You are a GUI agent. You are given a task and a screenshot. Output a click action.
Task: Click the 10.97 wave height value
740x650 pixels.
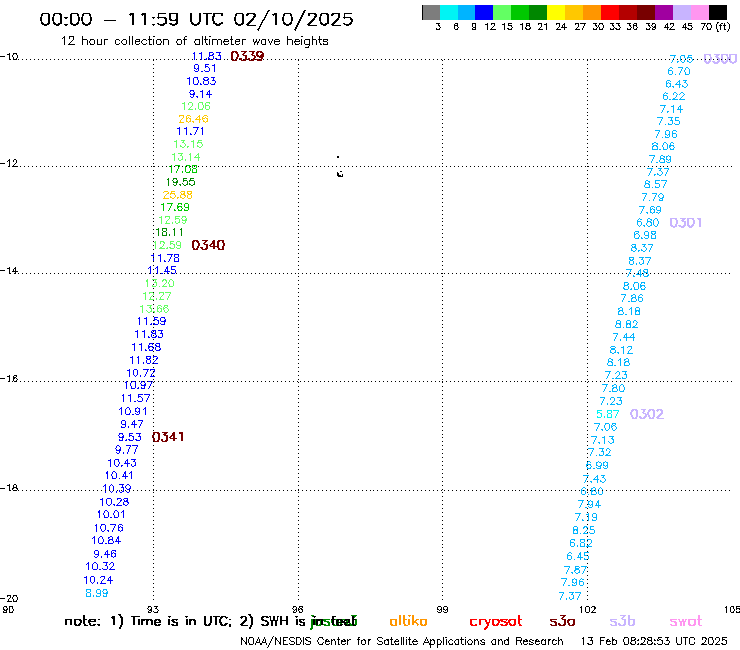[138, 385]
